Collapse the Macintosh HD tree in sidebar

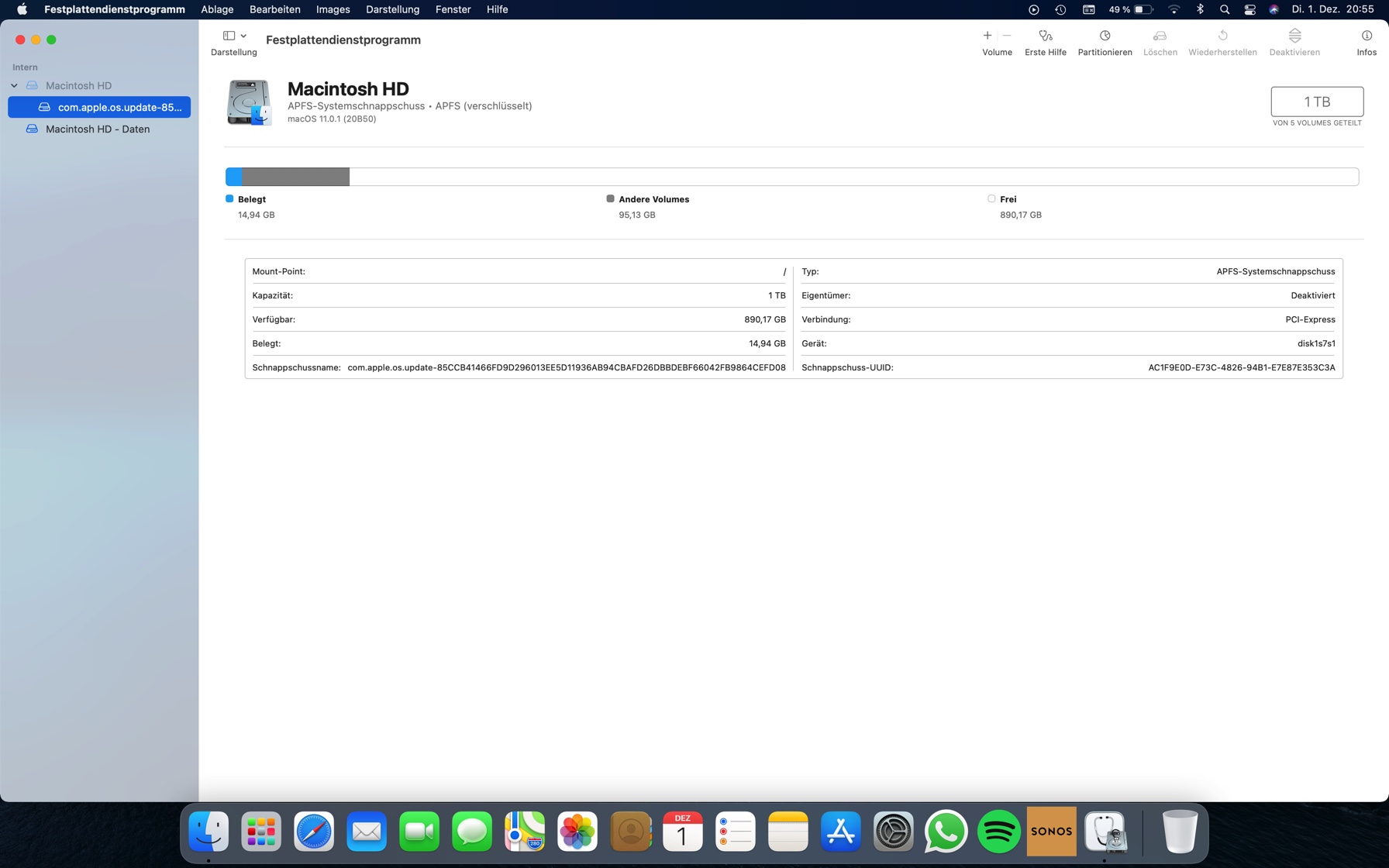15,85
